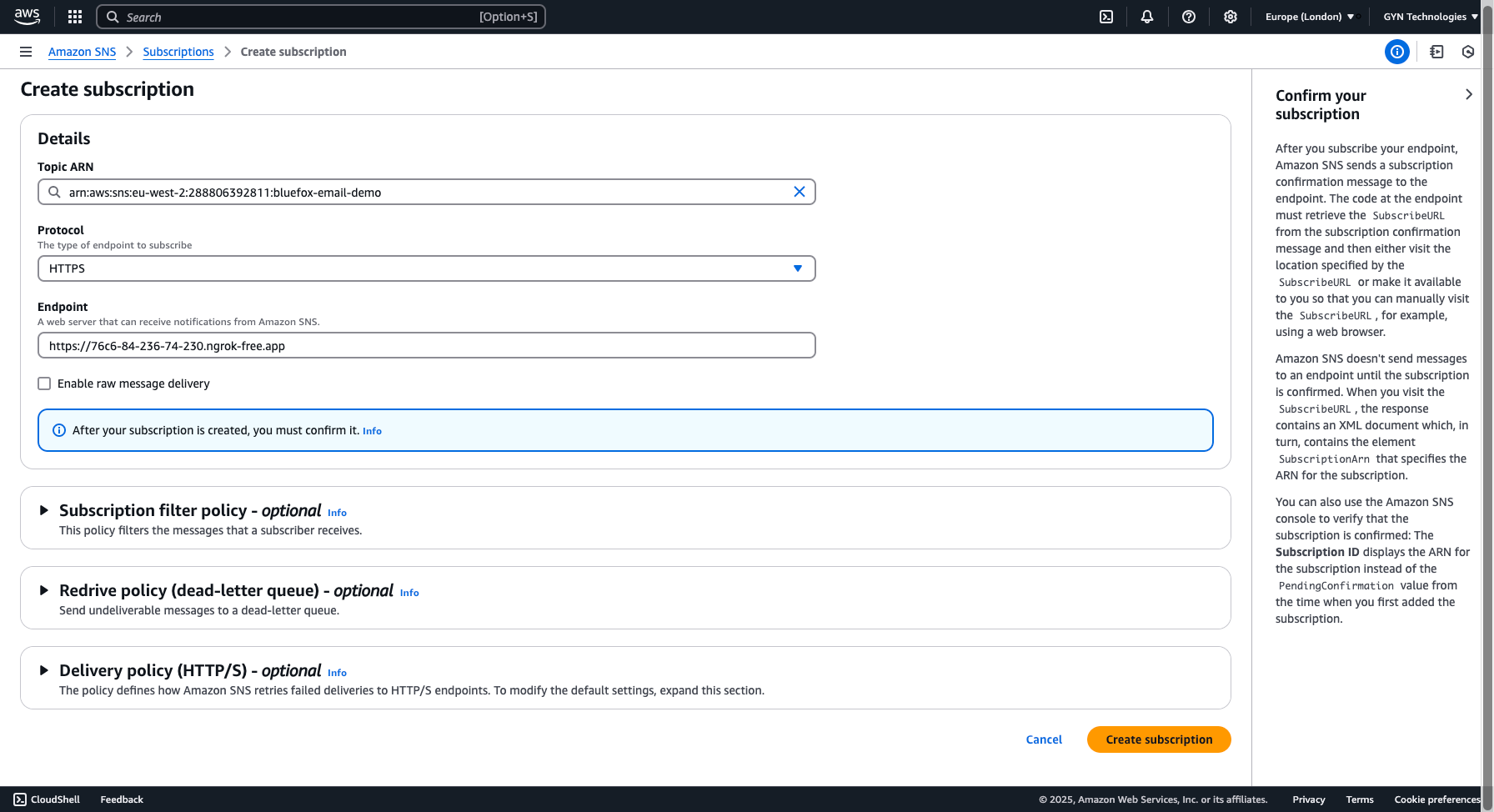Enable raw message delivery checkbox
1494x812 pixels.
44,383
